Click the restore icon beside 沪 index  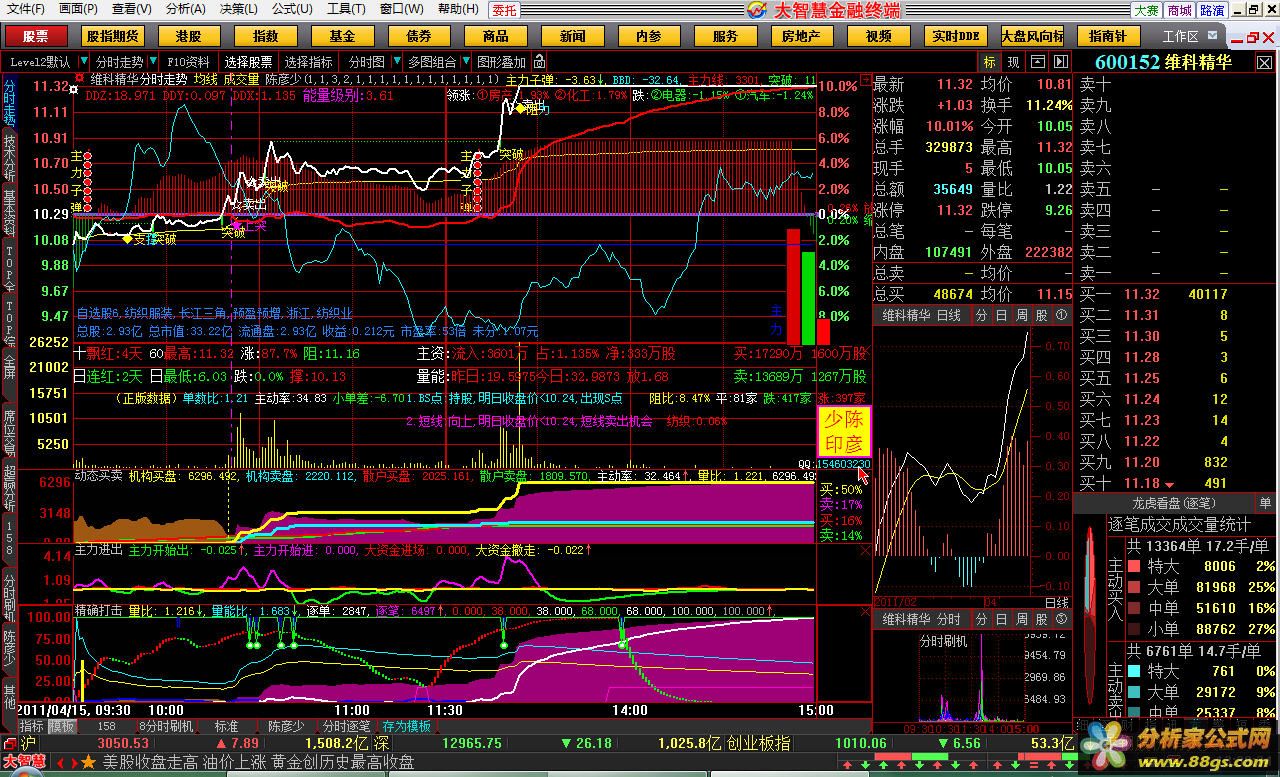[9, 743]
